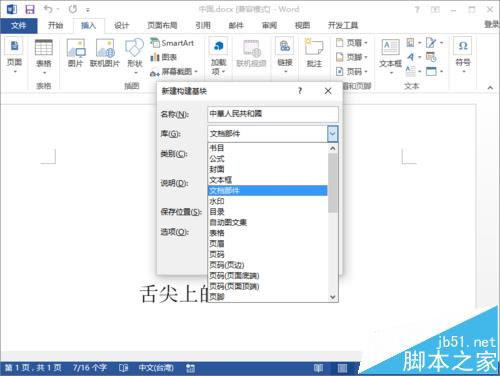Choose 自动图文集 in the gallery list
This screenshot has width=500, height=376.
pos(268,222)
